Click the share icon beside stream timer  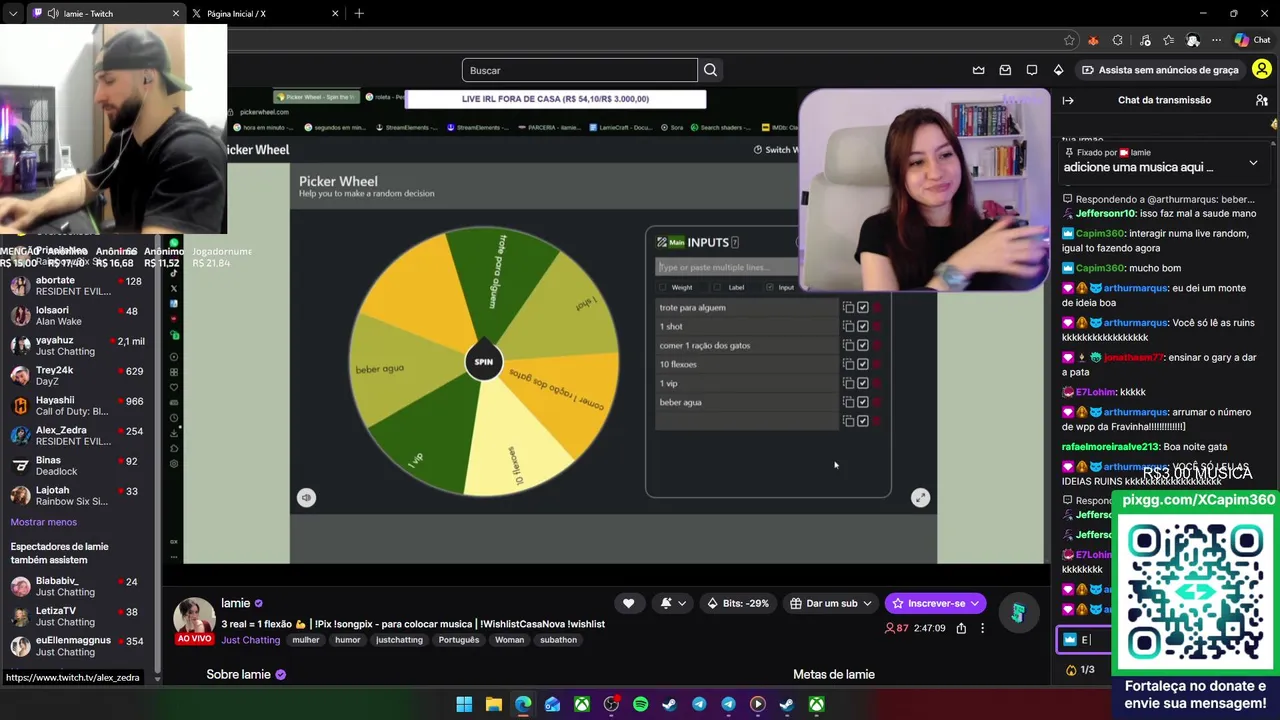(x=961, y=628)
